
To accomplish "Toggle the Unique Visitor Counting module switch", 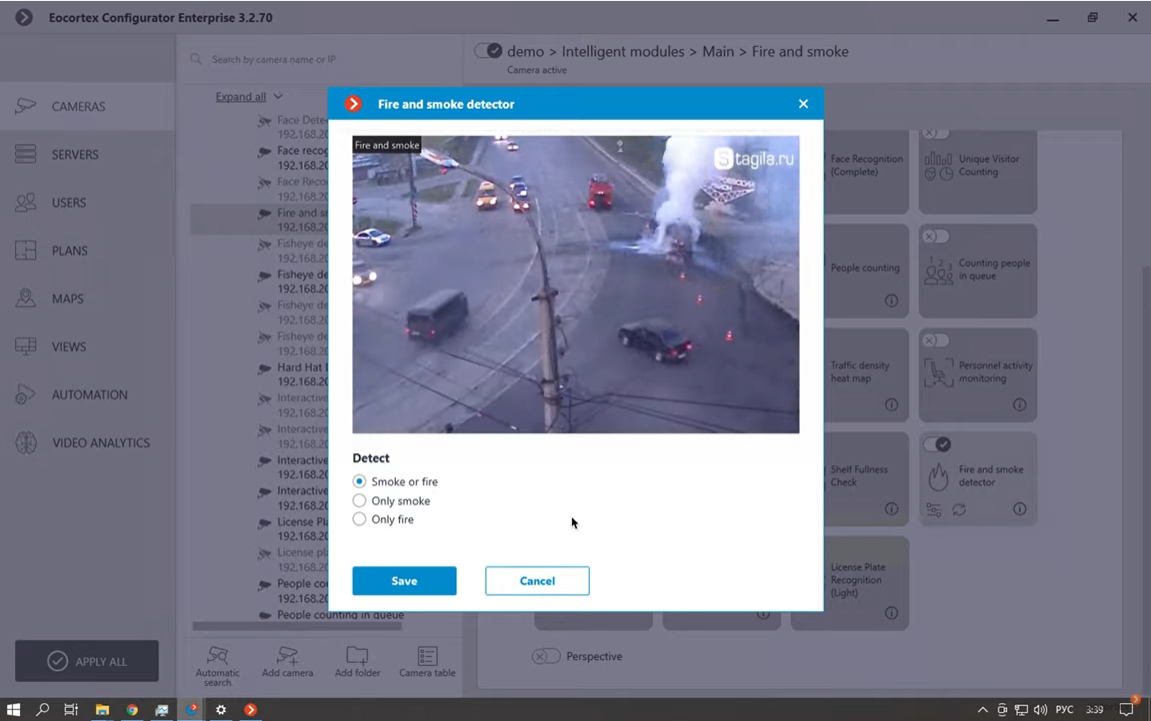I will pos(936,133).
